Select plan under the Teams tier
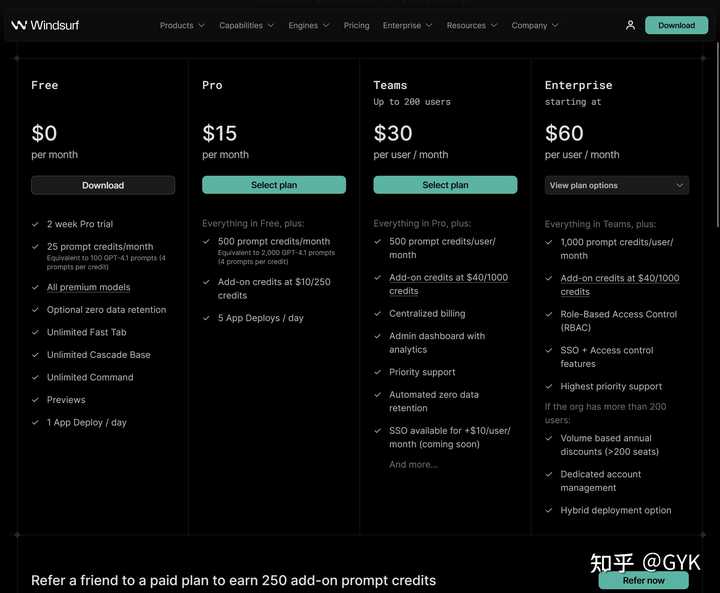The image size is (720, 593). pos(445,185)
